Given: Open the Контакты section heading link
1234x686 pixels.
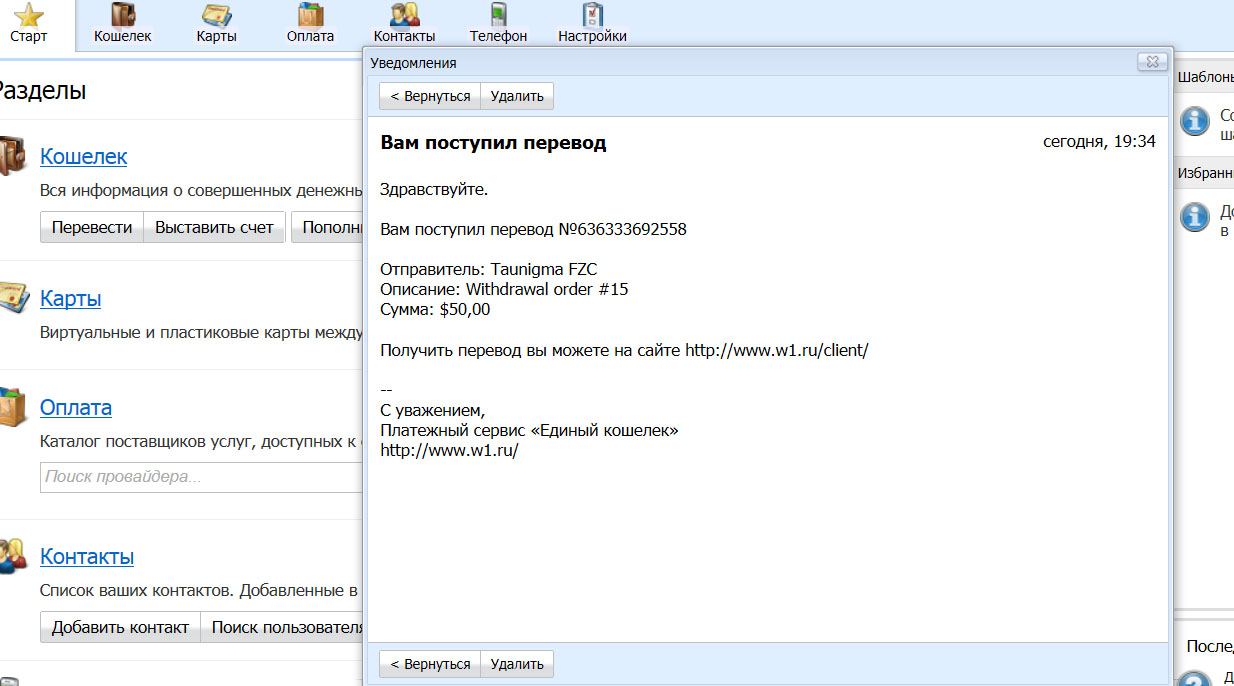Looking at the screenshot, I should tap(87, 557).
